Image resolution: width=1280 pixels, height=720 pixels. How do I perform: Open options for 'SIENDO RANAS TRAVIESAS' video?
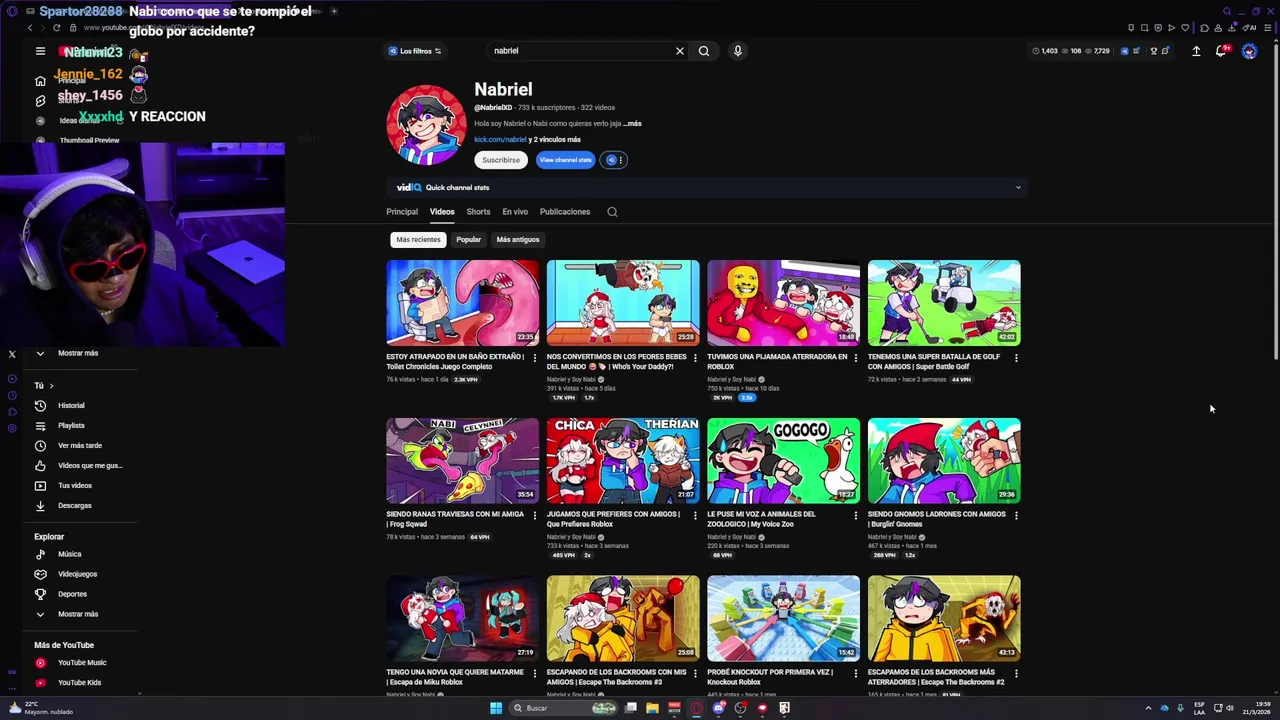click(x=535, y=516)
